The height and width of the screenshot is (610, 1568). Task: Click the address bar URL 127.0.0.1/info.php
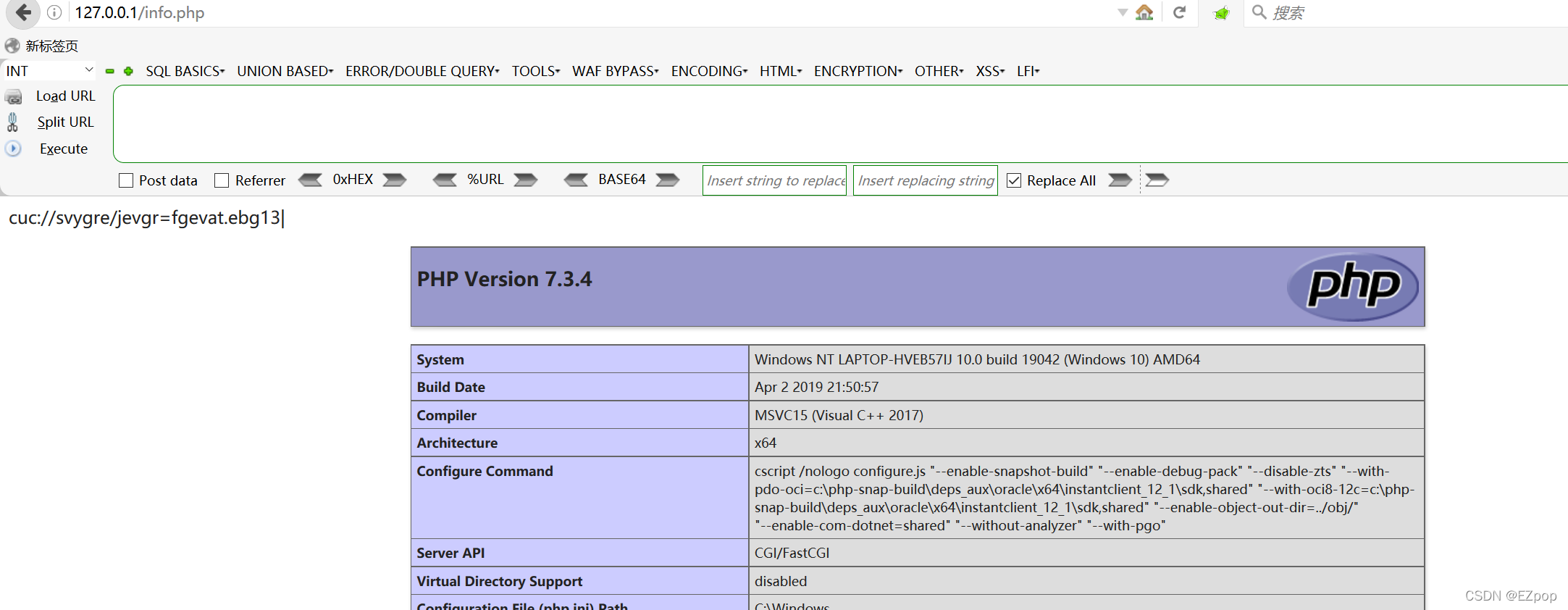click(139, 12)
